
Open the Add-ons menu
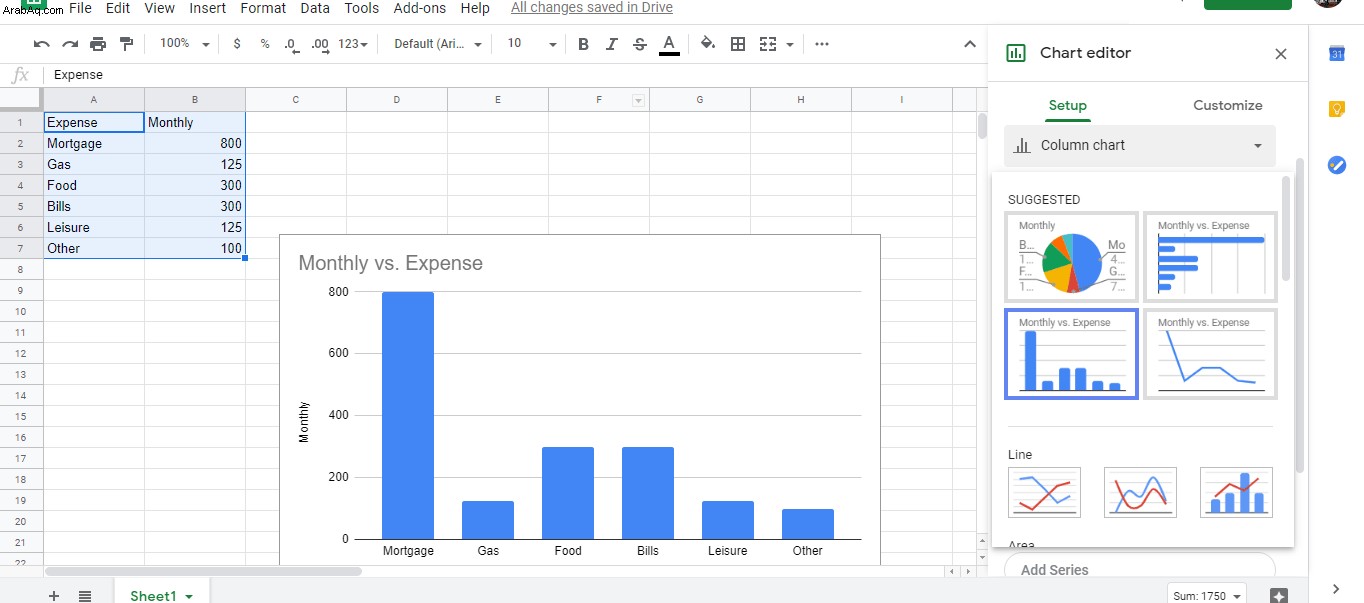tap(421, 8)
